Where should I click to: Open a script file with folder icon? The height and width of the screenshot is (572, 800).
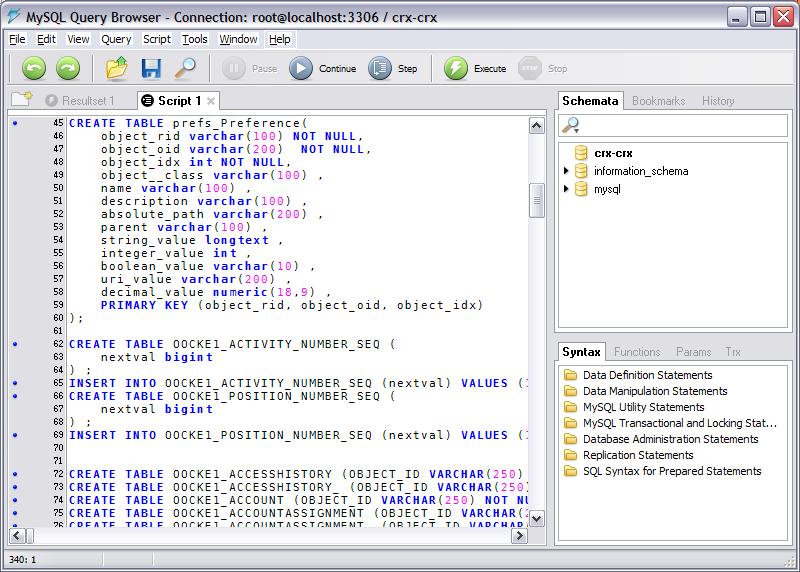point(117,68)
